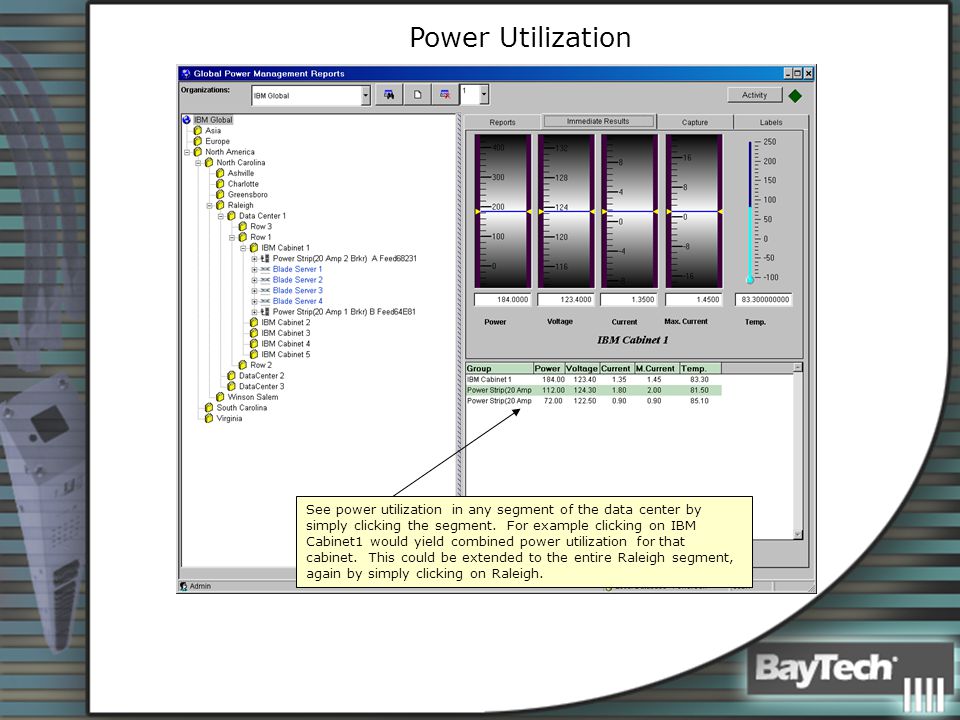Click the Voltage gauge scale
This screenshot has height=720, width=960.
[566, 211]
